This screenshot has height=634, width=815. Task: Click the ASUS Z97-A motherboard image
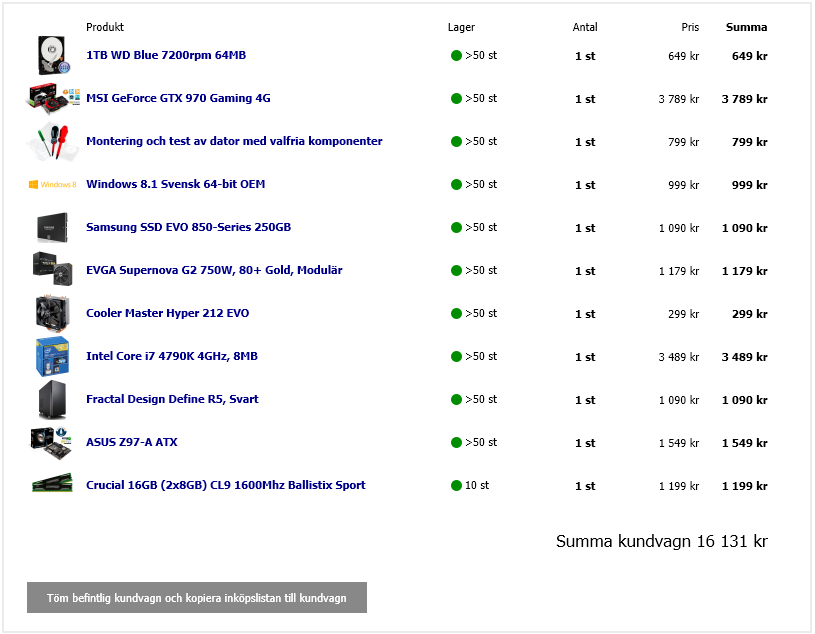[x=51, y=443]
